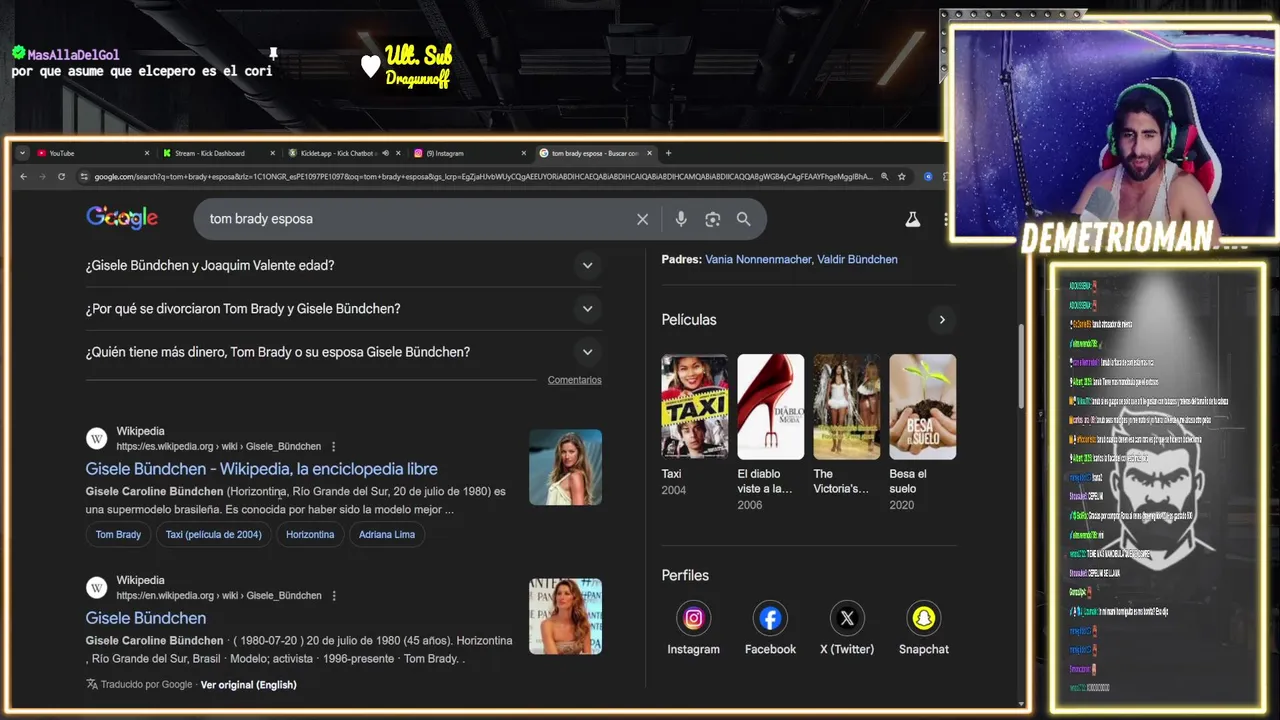Close the Kick Dashboard tab

272,153
